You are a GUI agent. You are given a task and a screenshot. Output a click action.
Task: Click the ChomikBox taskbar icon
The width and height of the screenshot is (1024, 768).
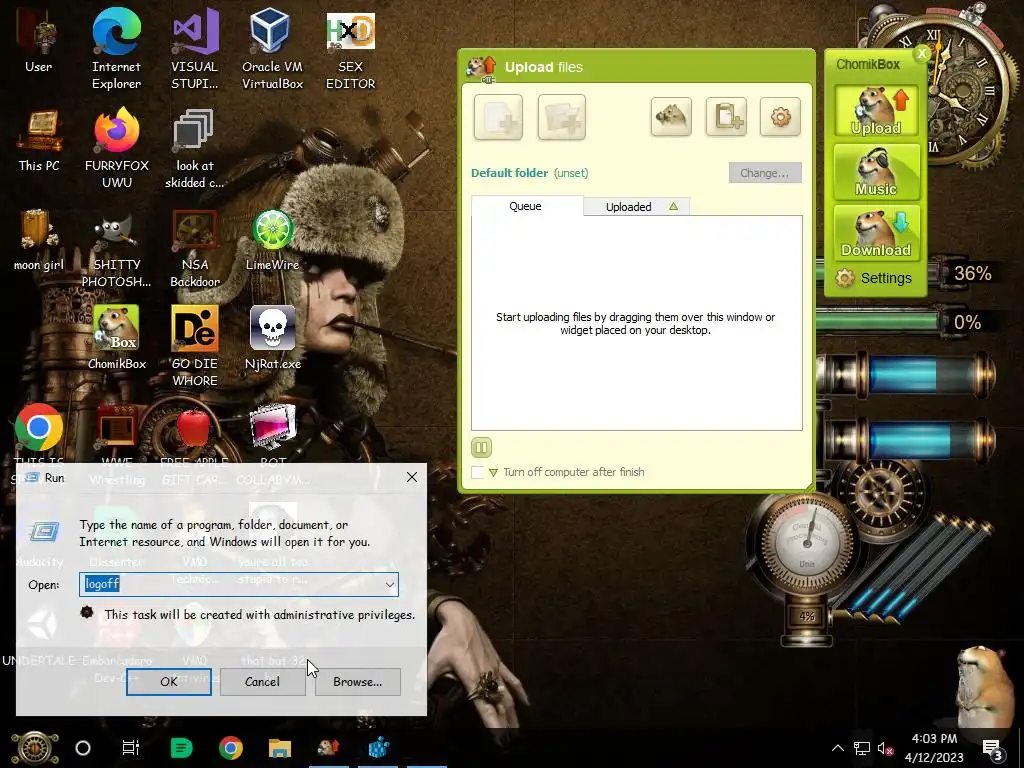coord(328,748)
